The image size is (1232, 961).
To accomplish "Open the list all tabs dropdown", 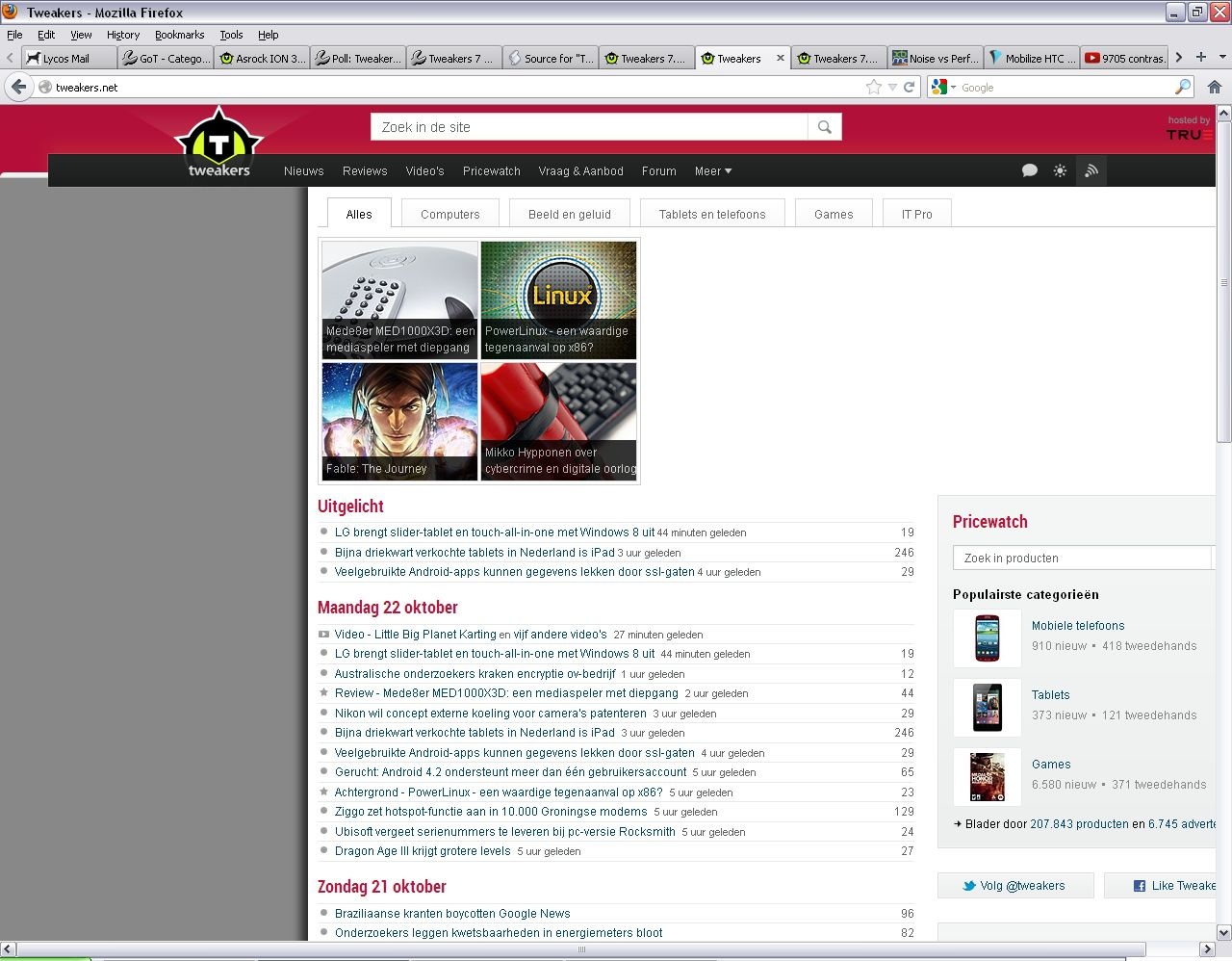I will coord(1222,58).
